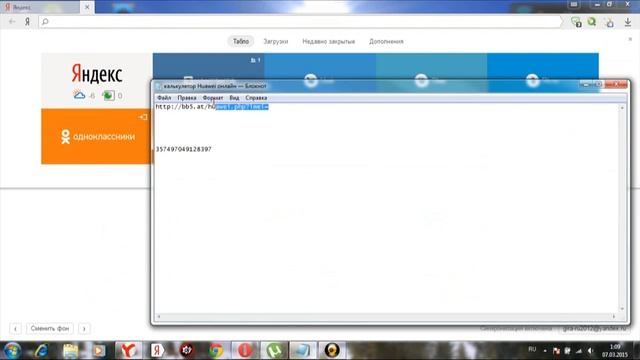Click the Сменить фон button
This screenshot has width=640, height=360.
tap(50, 328)
